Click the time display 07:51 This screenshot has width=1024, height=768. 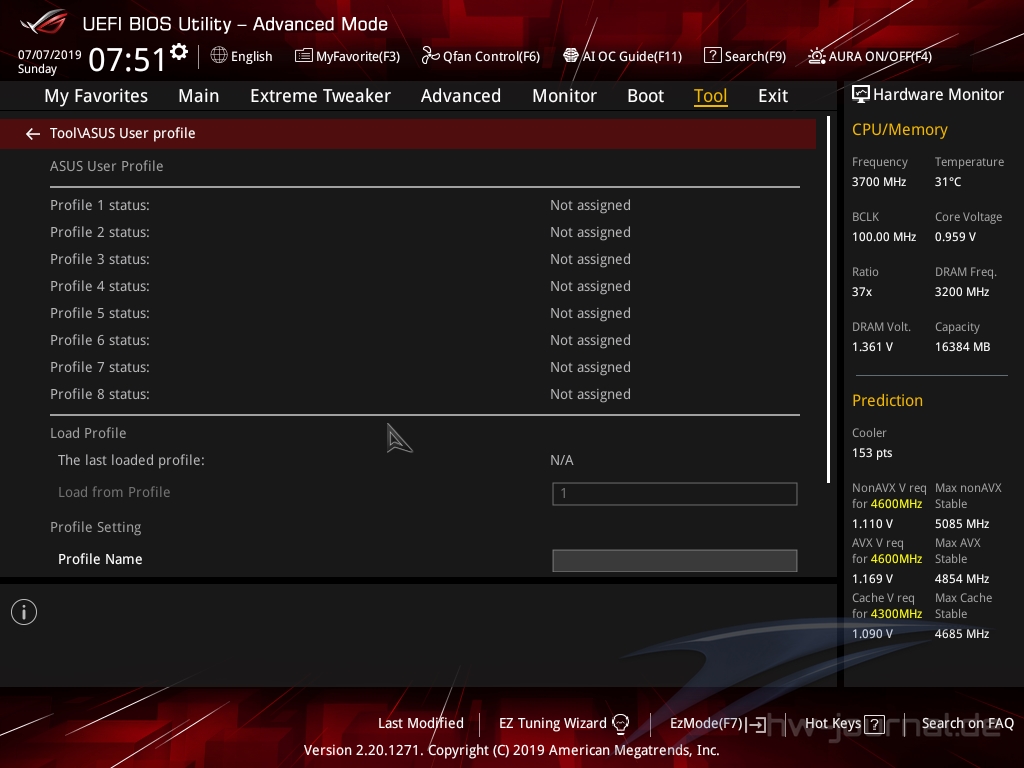(x=127, y=60)
